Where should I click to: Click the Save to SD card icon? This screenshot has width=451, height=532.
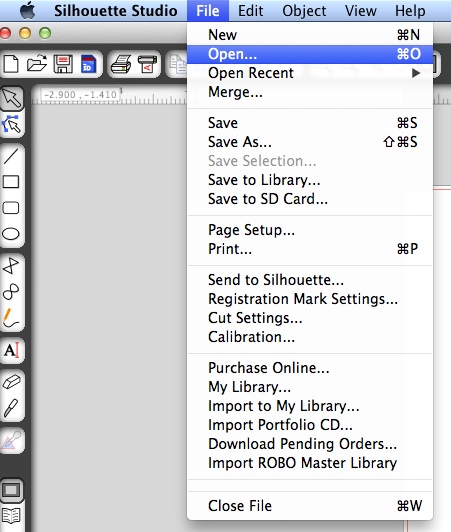click(x=88, y=64)
